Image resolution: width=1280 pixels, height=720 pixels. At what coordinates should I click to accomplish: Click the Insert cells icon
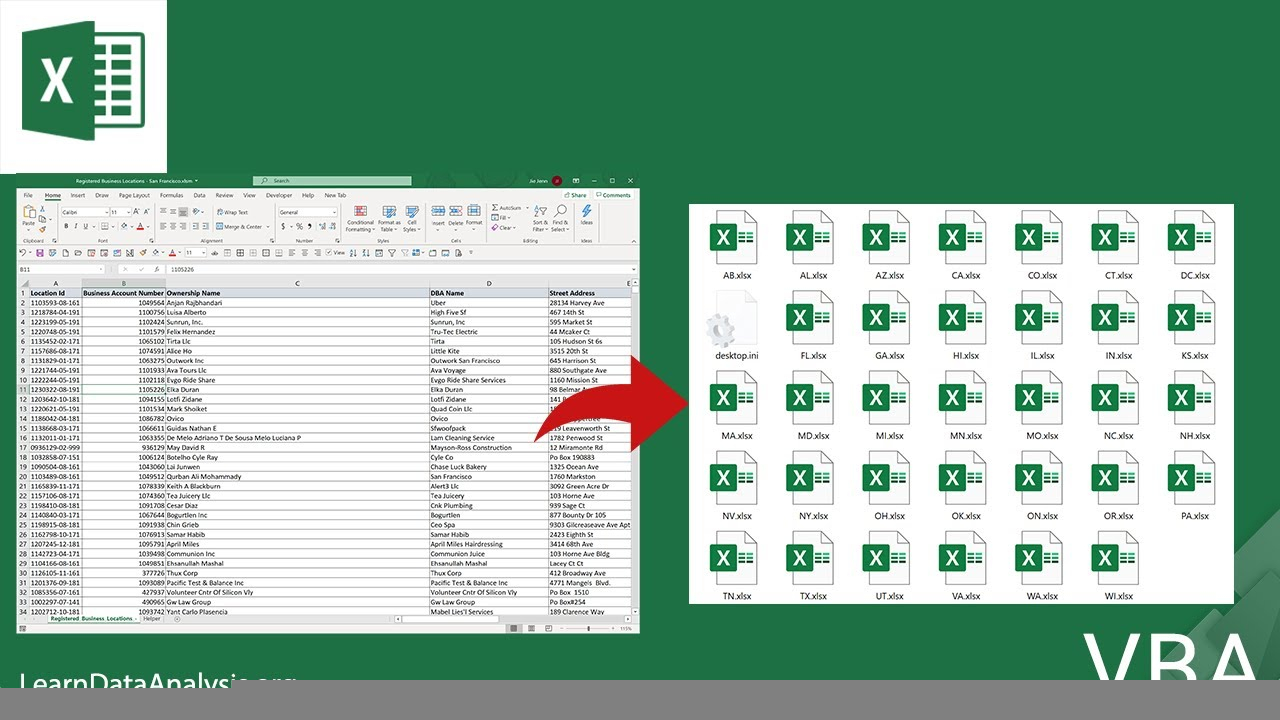(438, 211)
